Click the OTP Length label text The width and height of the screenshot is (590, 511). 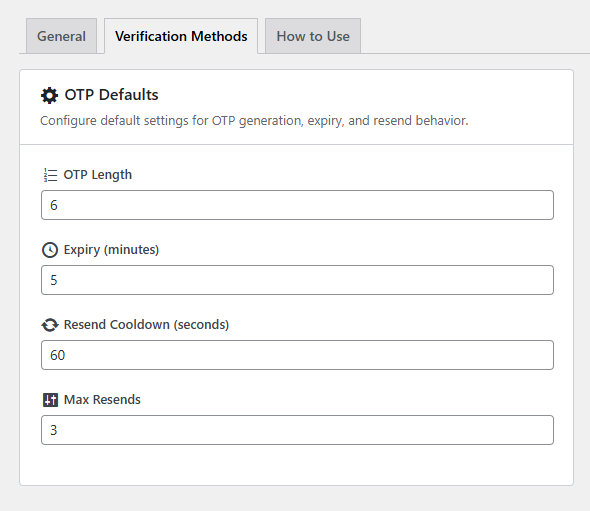[x=98, y=175]
